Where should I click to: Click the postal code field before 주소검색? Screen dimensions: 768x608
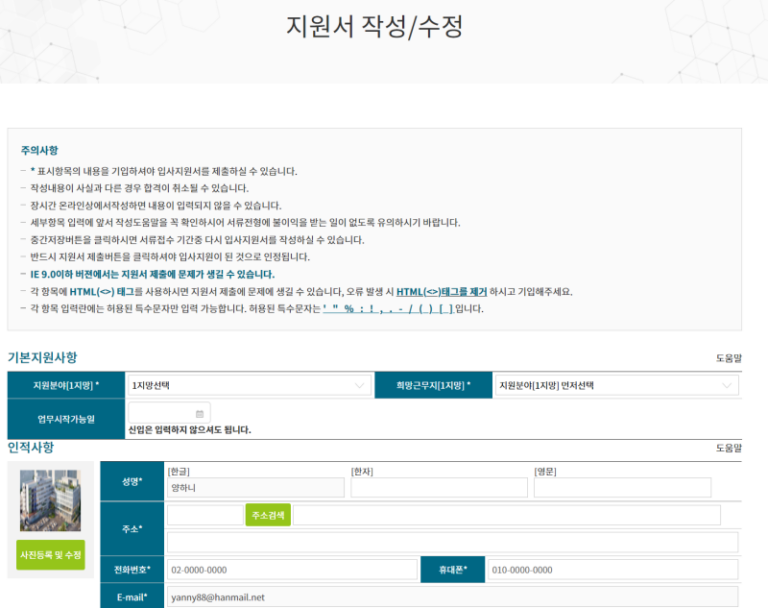coord(205,515)
